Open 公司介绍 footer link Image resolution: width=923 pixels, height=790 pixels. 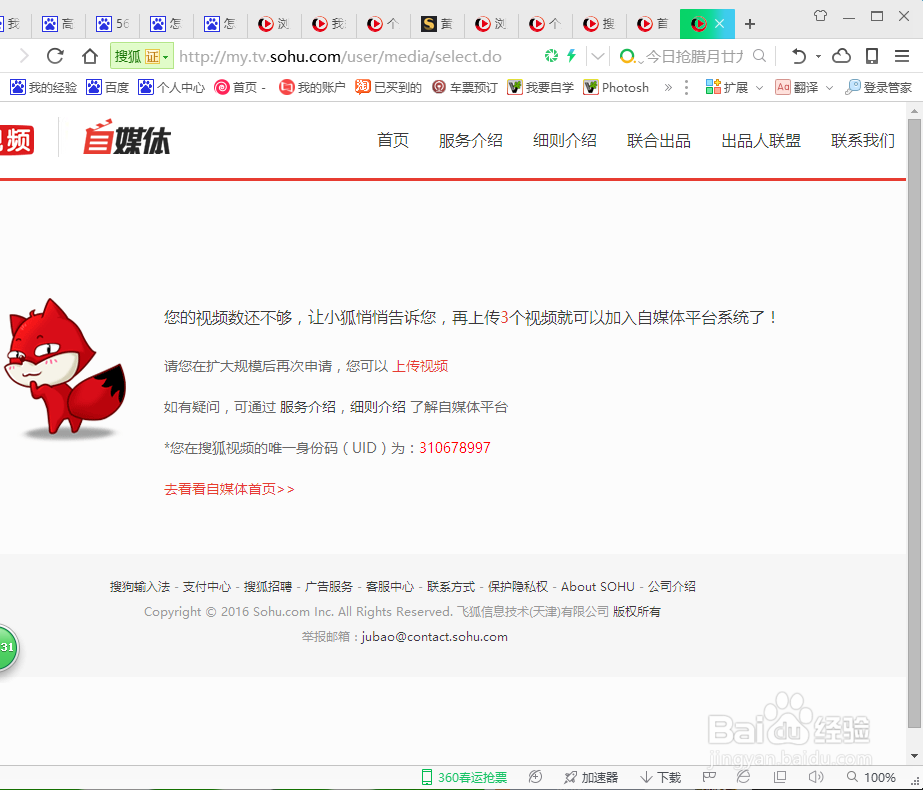(672, 587)
